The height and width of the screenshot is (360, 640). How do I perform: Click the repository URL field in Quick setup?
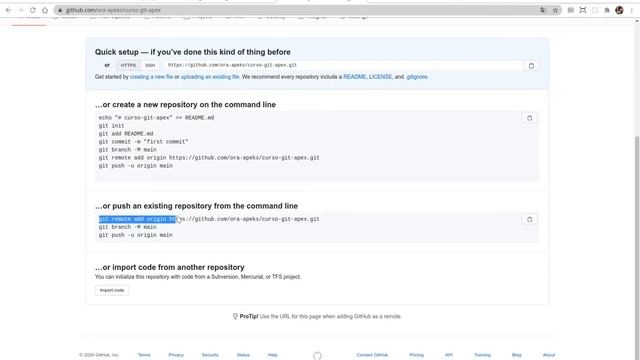point(343,65)
